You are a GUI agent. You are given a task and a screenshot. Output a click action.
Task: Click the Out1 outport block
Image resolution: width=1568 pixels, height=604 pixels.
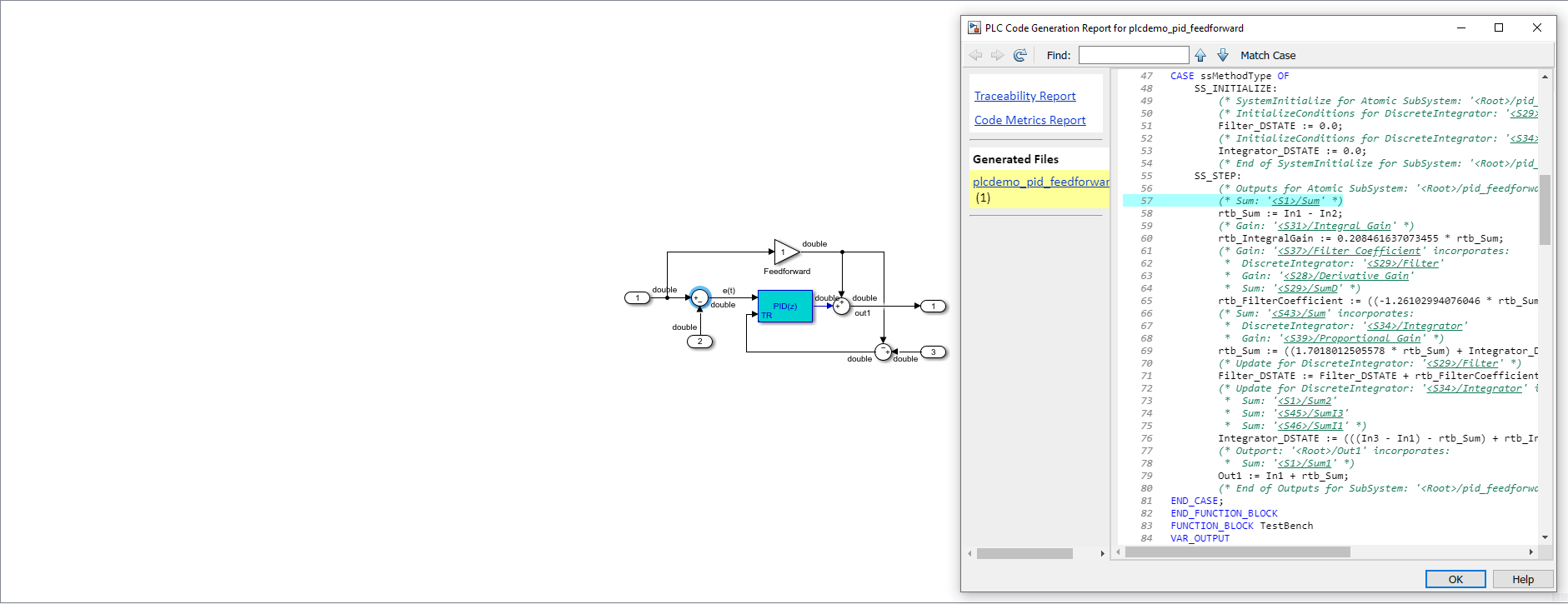(934, 307)
